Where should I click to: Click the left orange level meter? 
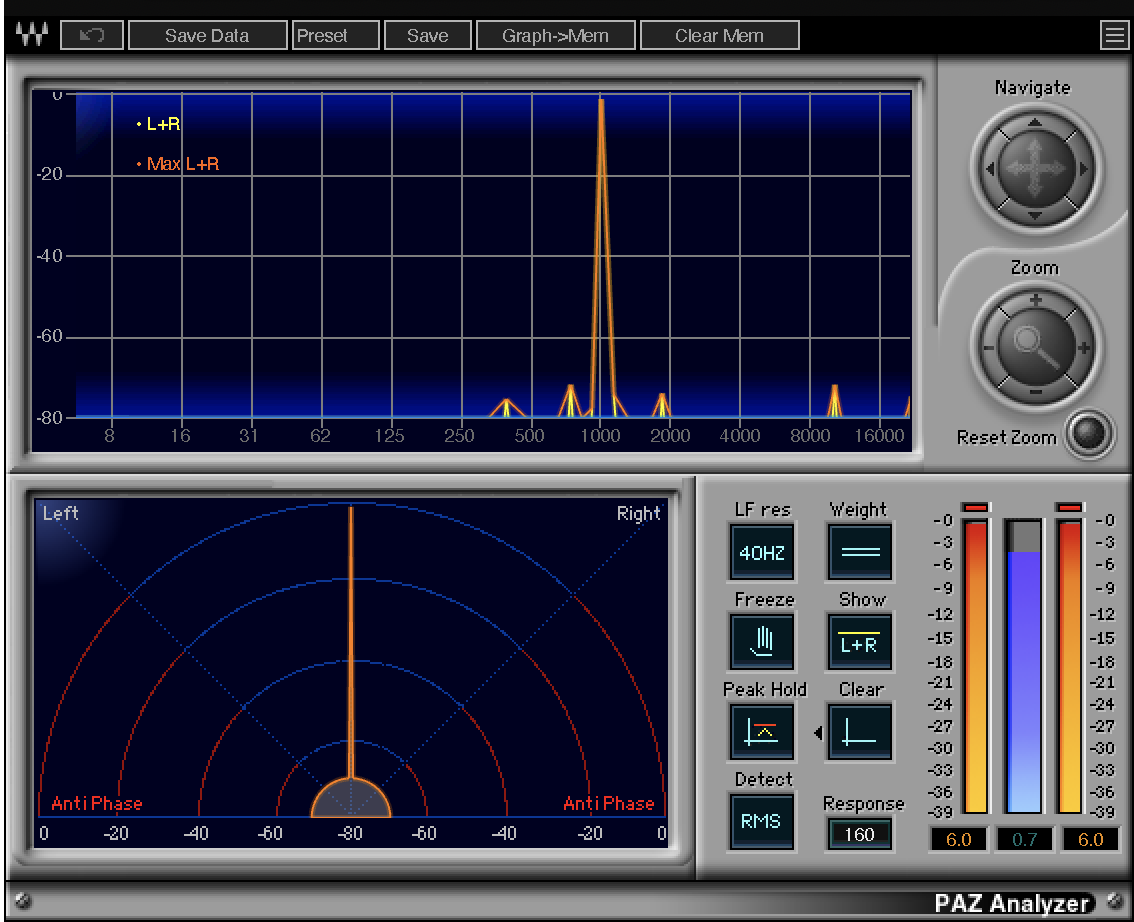976,667
